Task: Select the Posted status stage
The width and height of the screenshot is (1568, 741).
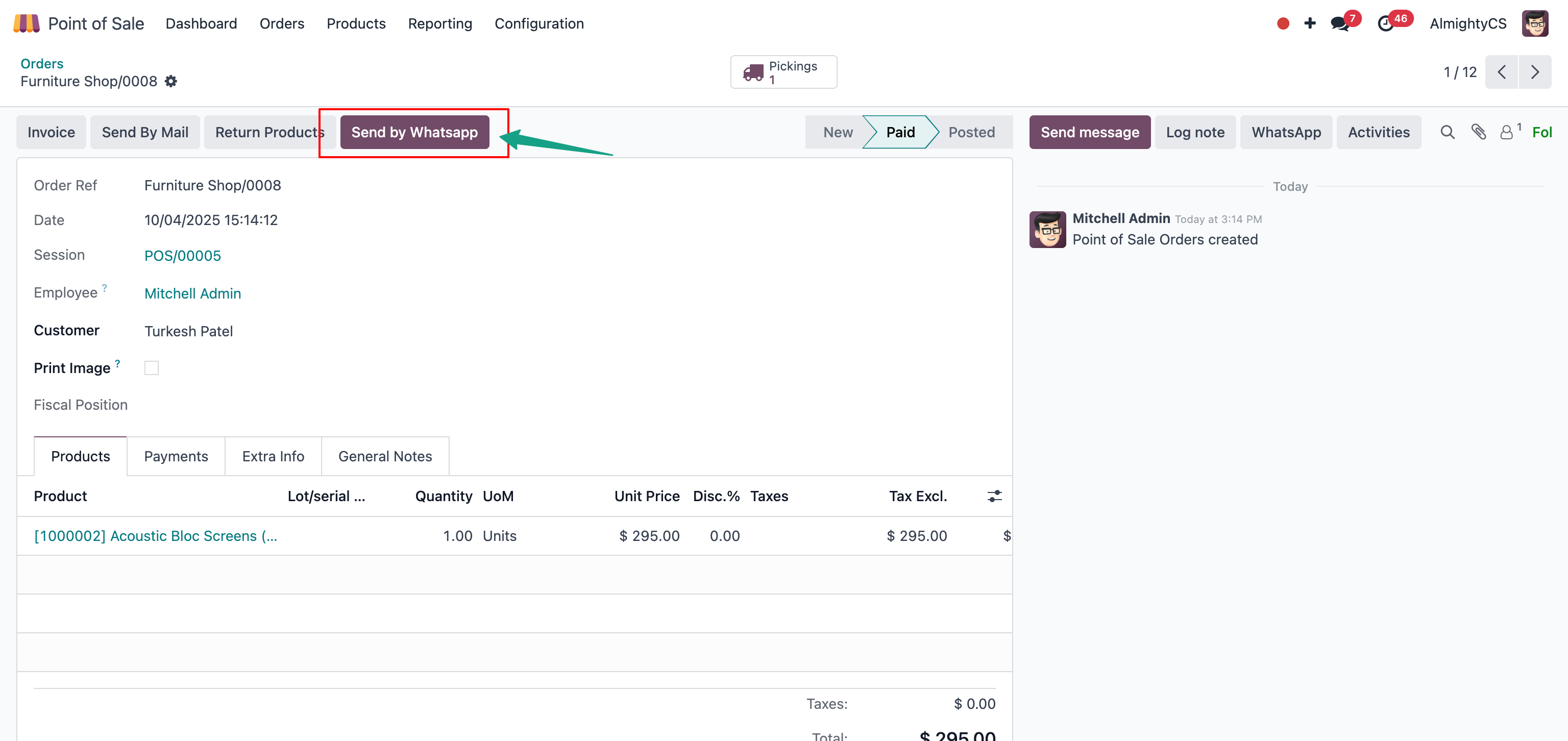Action: 971,132
